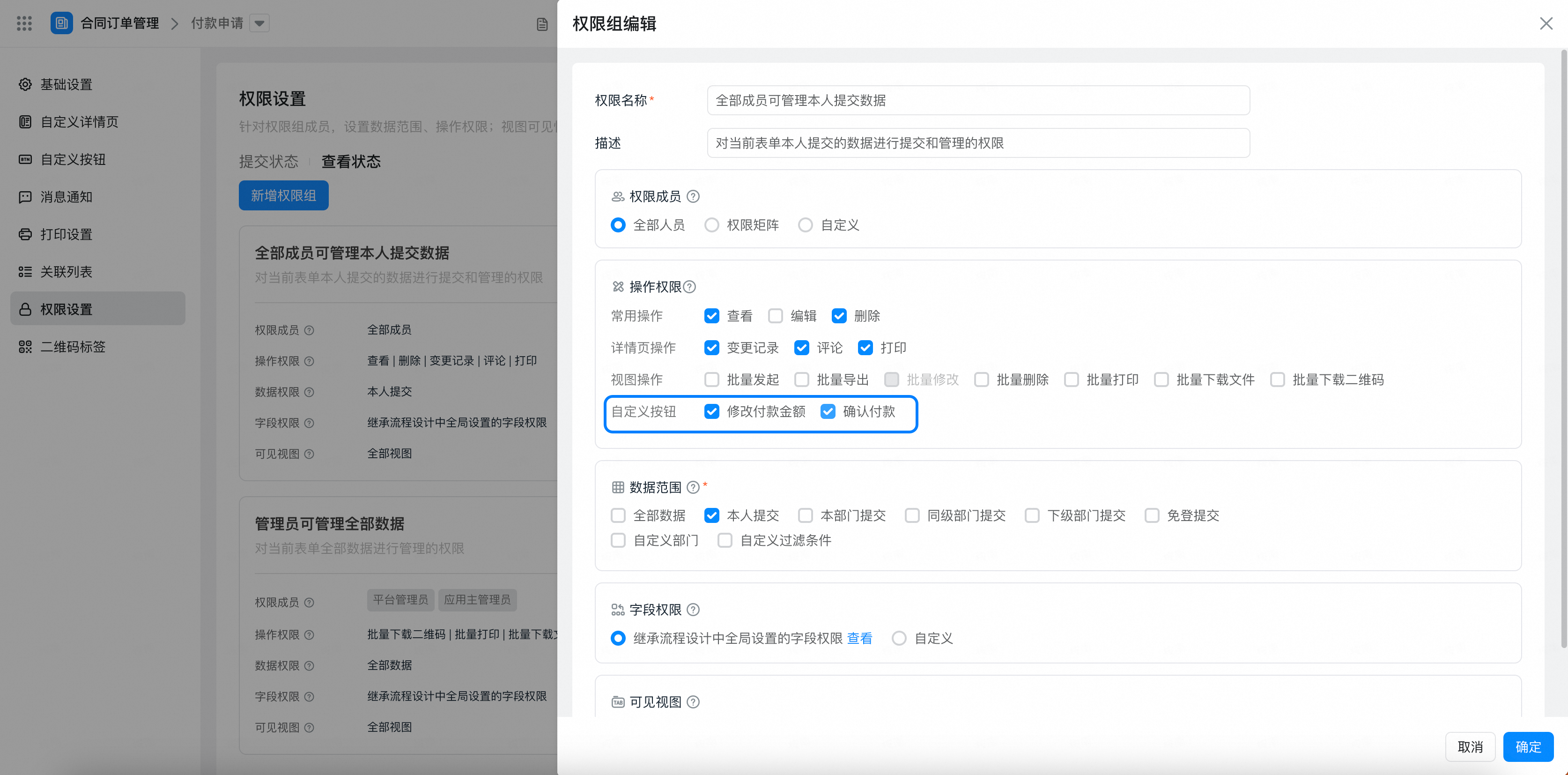Select the 权限矩阵 radio option
This screenshot has width=1568, height=775.
click(711, 225)
